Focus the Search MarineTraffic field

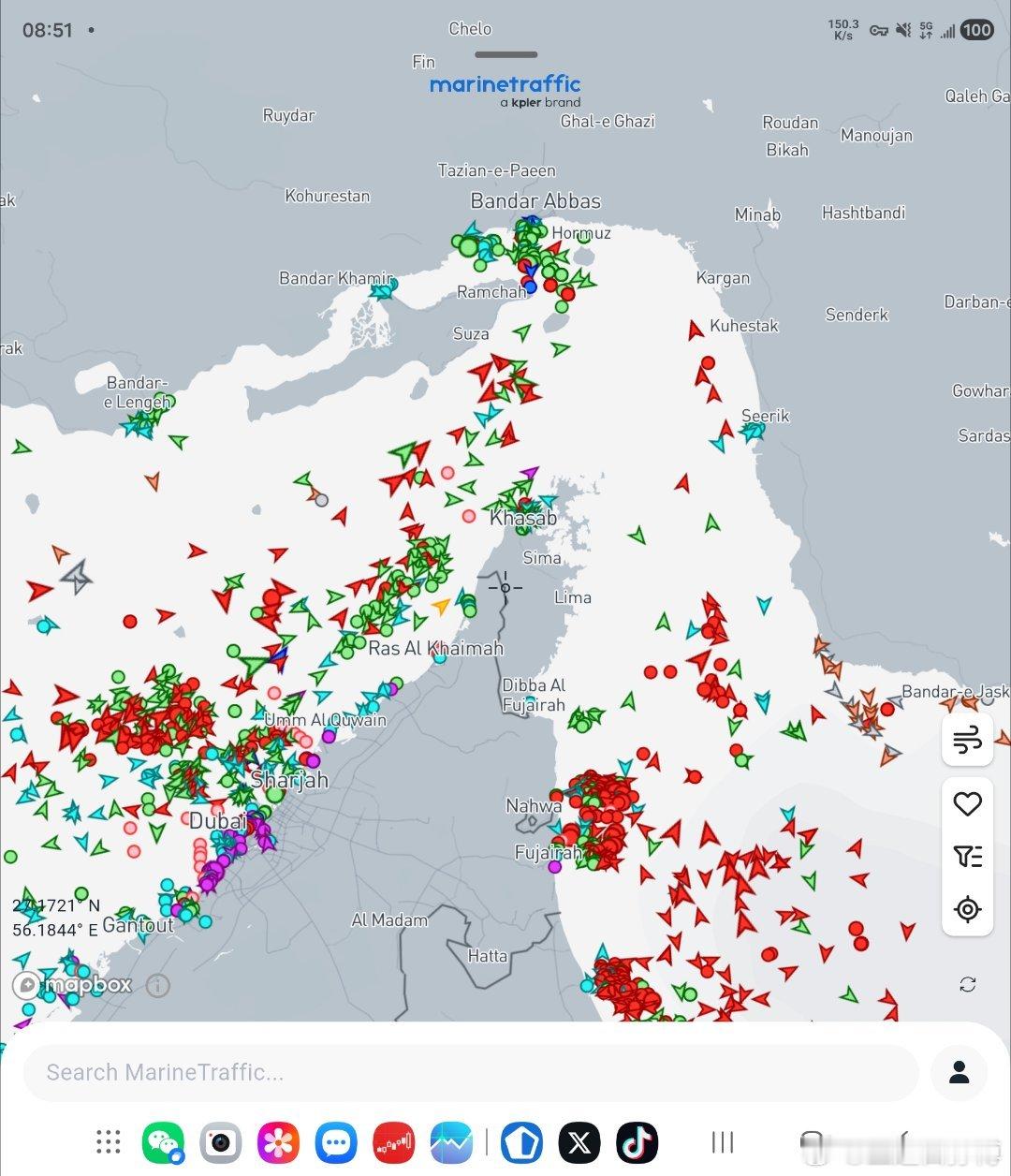click(x=471, y=1072)
